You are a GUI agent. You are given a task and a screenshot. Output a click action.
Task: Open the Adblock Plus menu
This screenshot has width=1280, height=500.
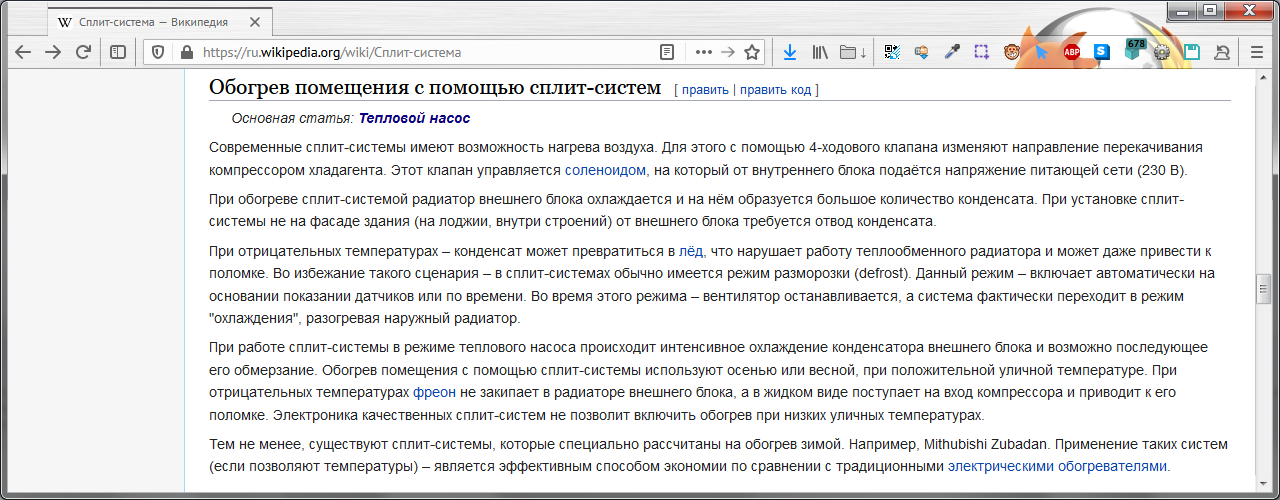click(1072, 52)
